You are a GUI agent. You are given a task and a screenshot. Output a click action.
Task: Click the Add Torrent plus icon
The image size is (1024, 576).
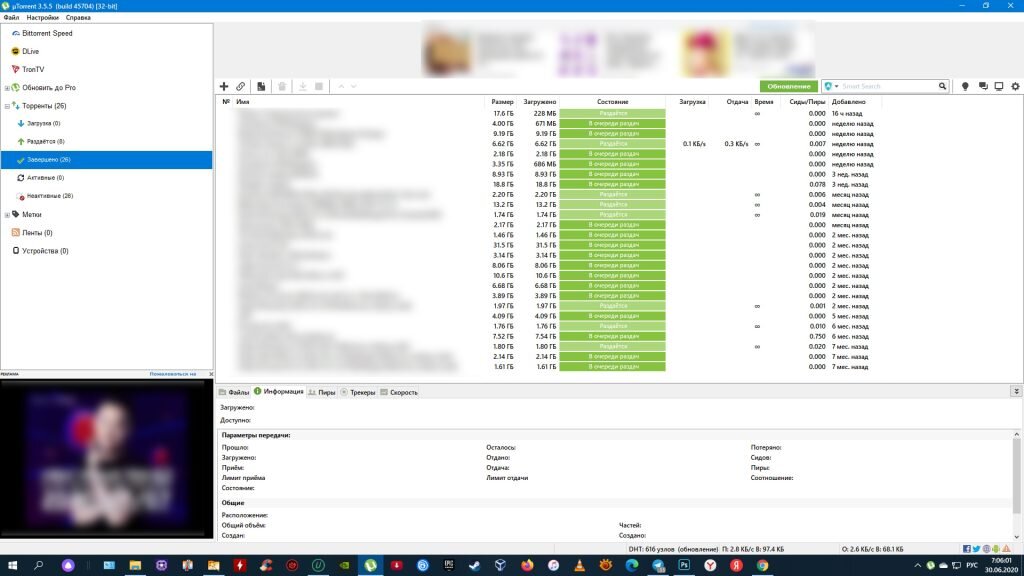224,86
